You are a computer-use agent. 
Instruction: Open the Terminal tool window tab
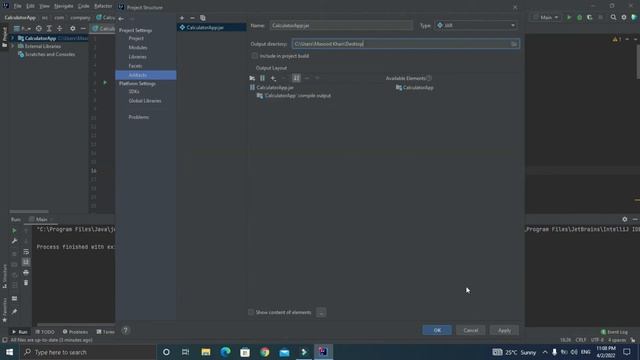tap(106, 332)
